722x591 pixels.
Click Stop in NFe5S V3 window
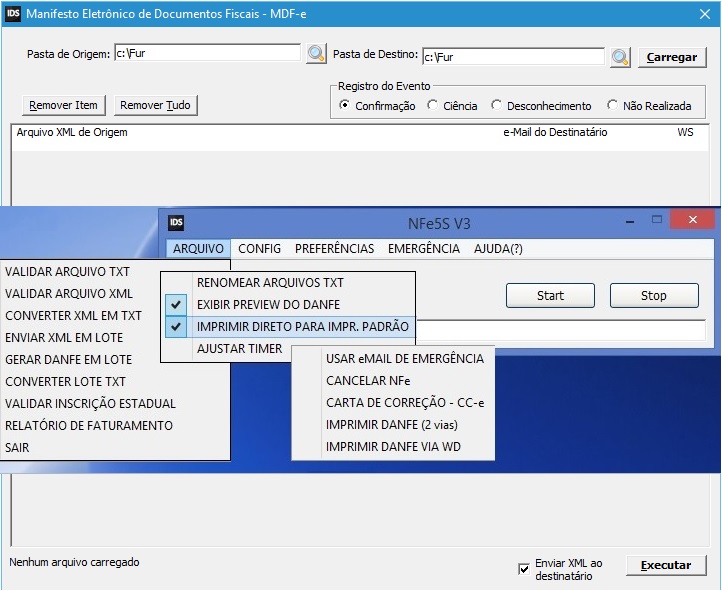pyautogui.click(x=654, y=296)
